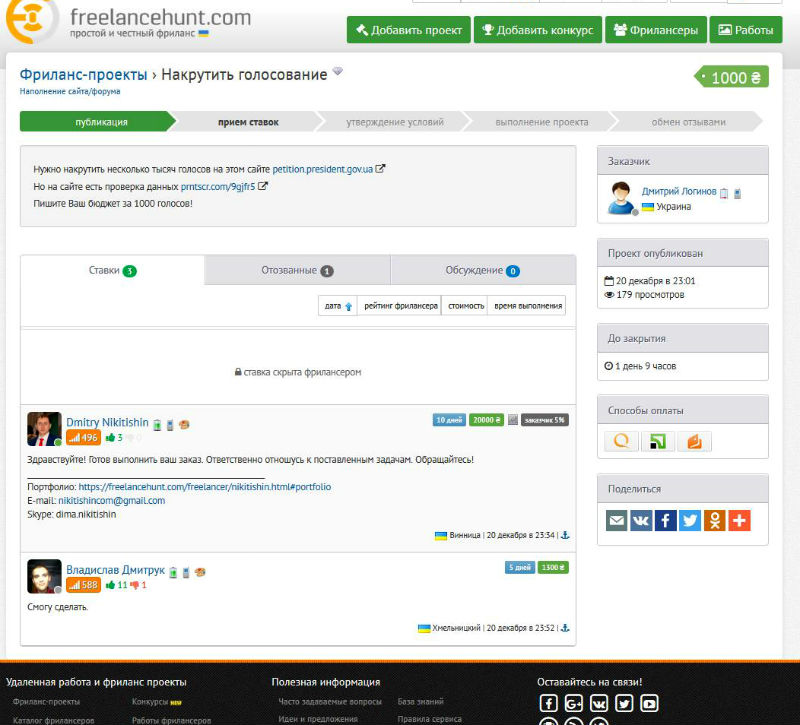Viewport: 800px width, 725px height.
Task: Share project on Facebook icon
Action: (665, 520)
